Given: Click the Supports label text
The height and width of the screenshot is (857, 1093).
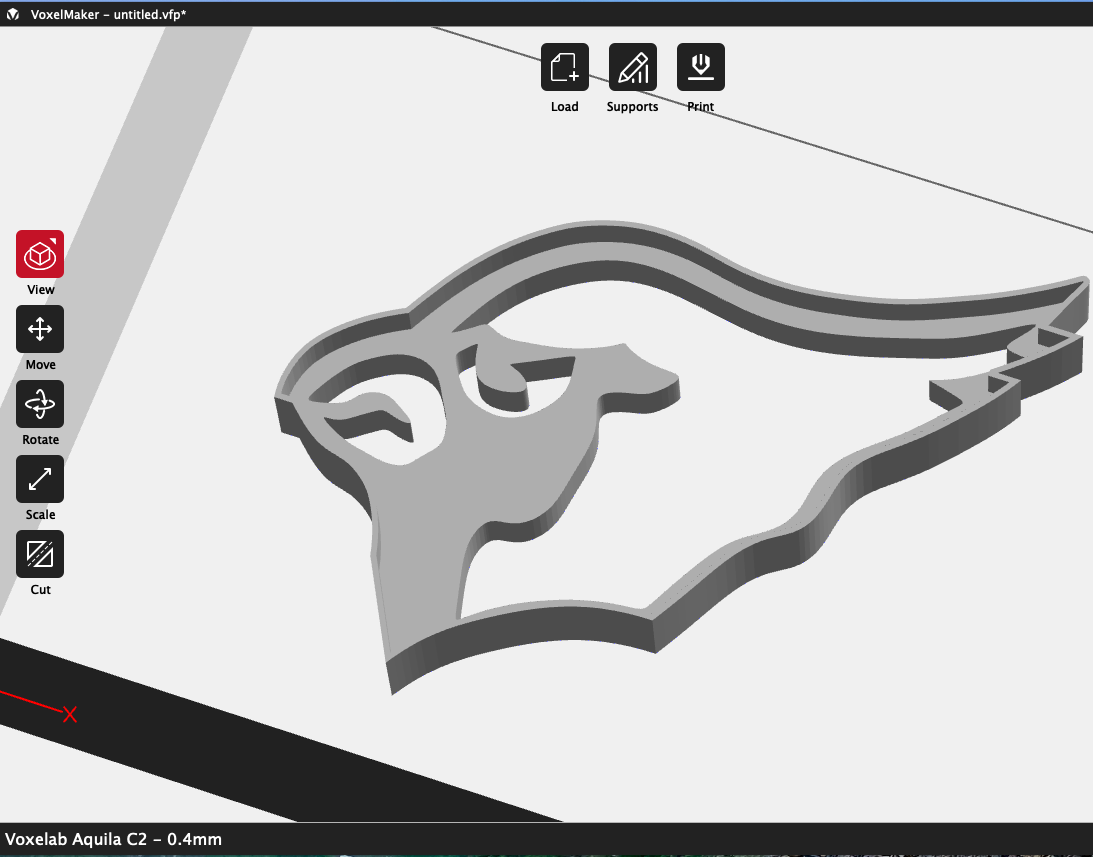Looking at the screenshot, I should click(x=632, y=107).
